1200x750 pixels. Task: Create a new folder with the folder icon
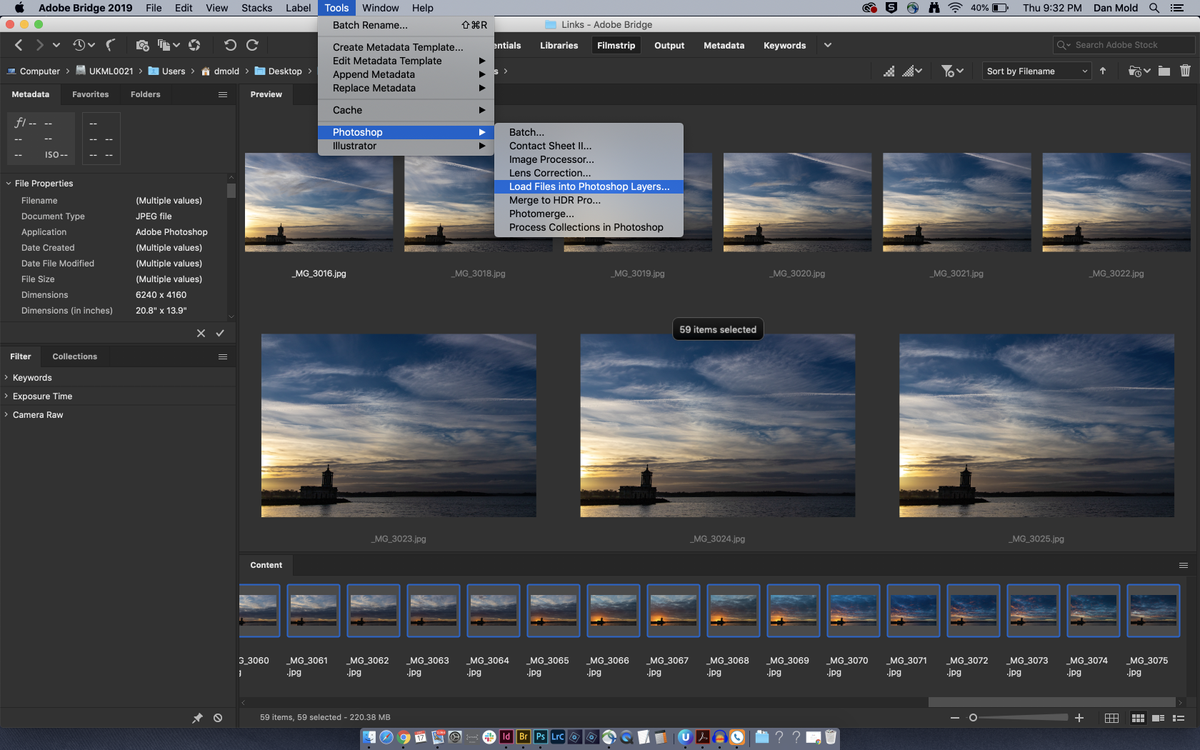1164,71
